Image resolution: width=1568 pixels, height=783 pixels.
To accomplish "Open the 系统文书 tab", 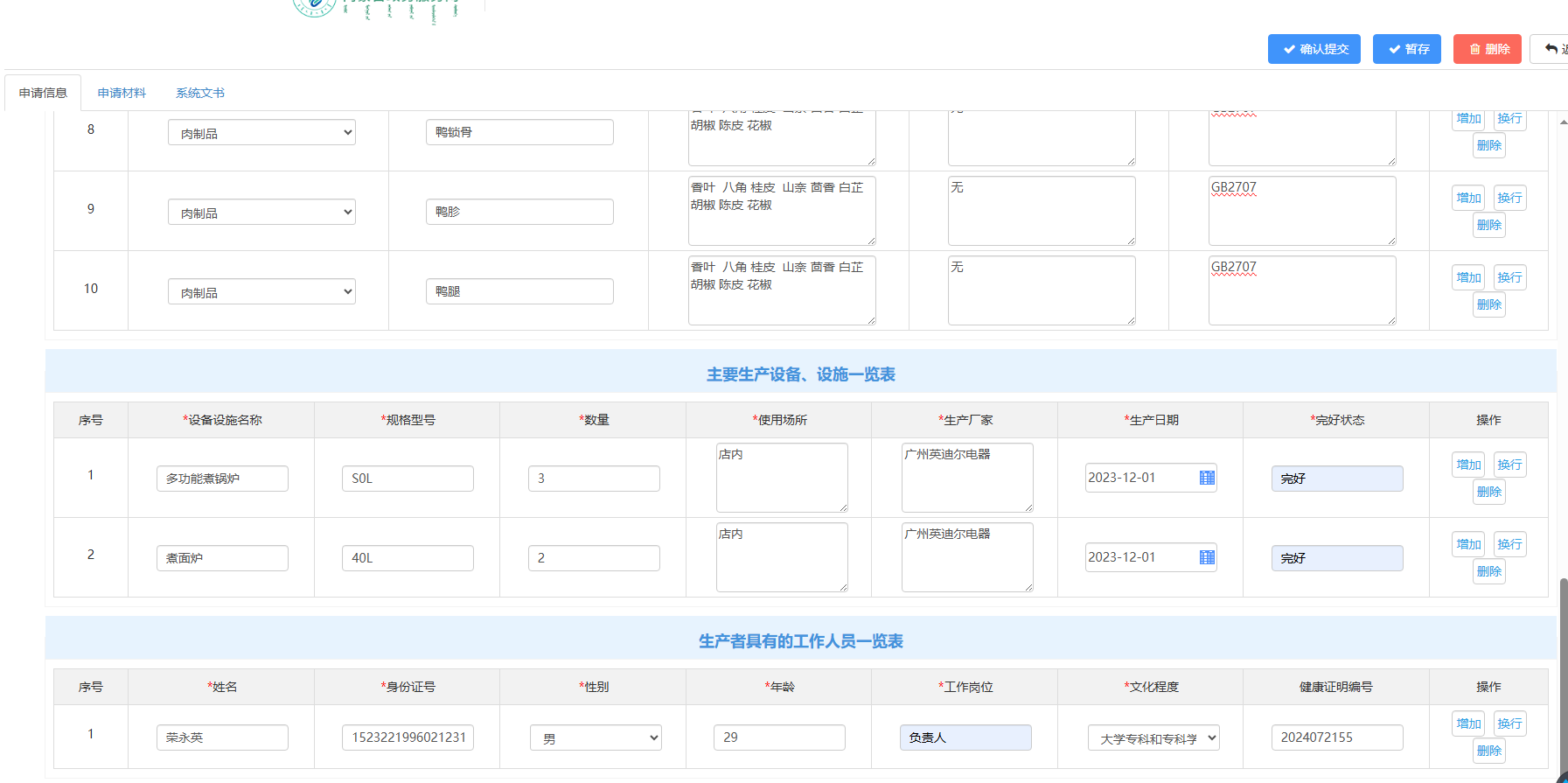I will (199, 93).
